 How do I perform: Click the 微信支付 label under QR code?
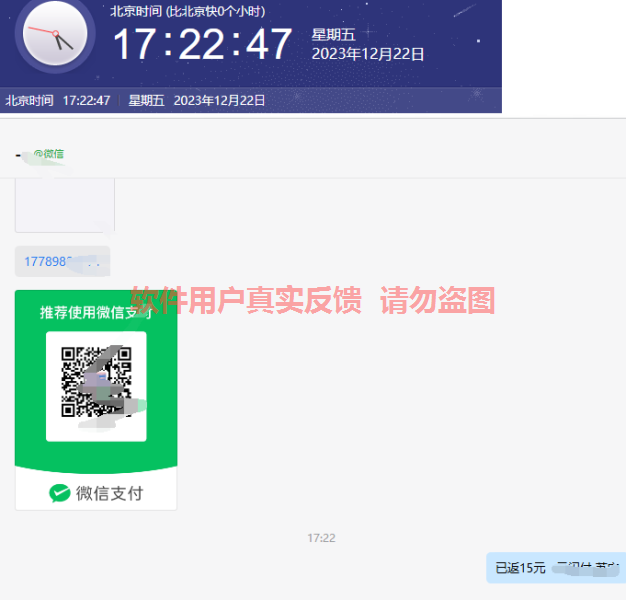tap(109, 493)
